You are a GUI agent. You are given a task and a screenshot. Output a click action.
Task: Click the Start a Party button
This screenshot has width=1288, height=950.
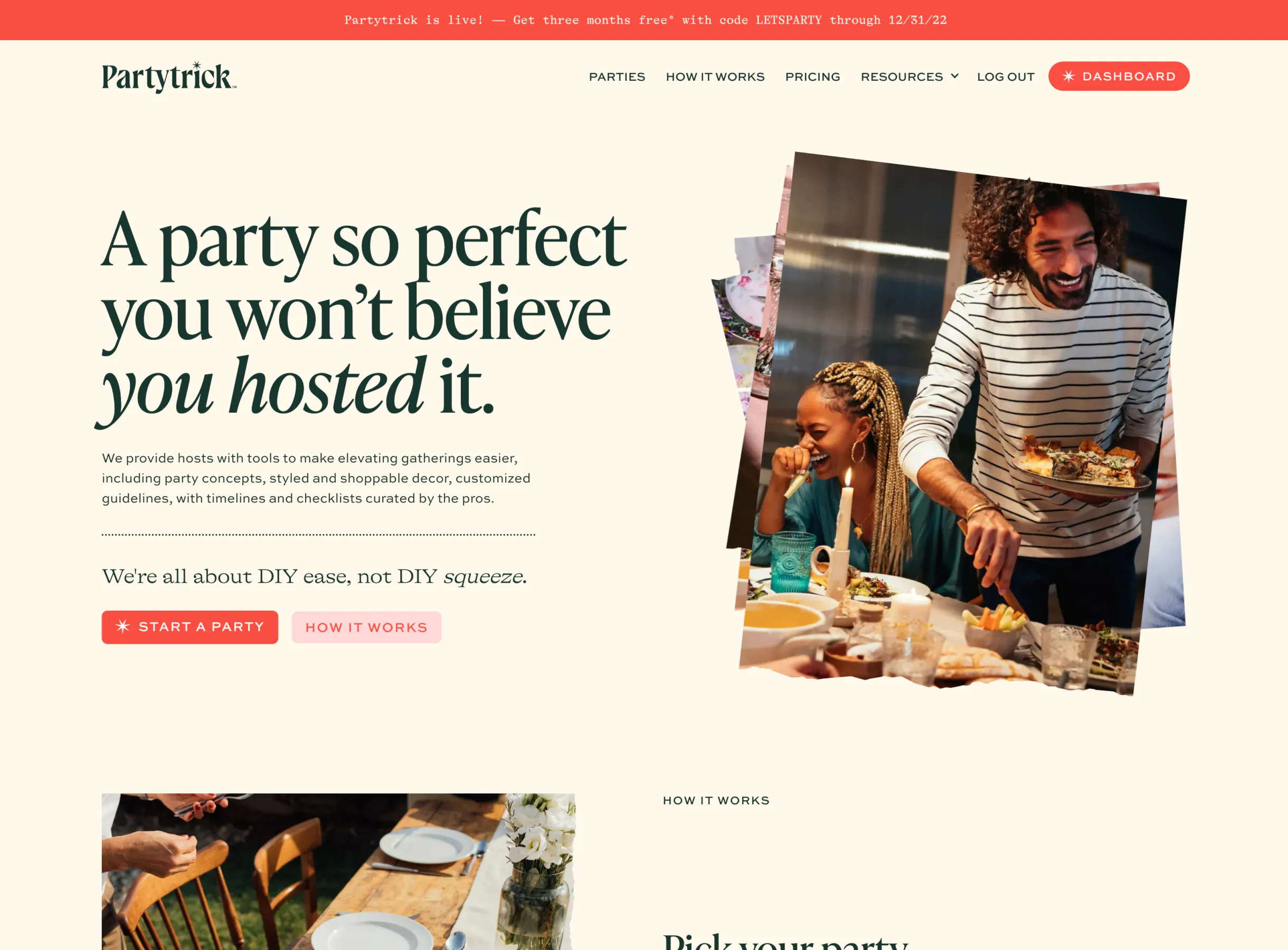[x=190, y=627]
